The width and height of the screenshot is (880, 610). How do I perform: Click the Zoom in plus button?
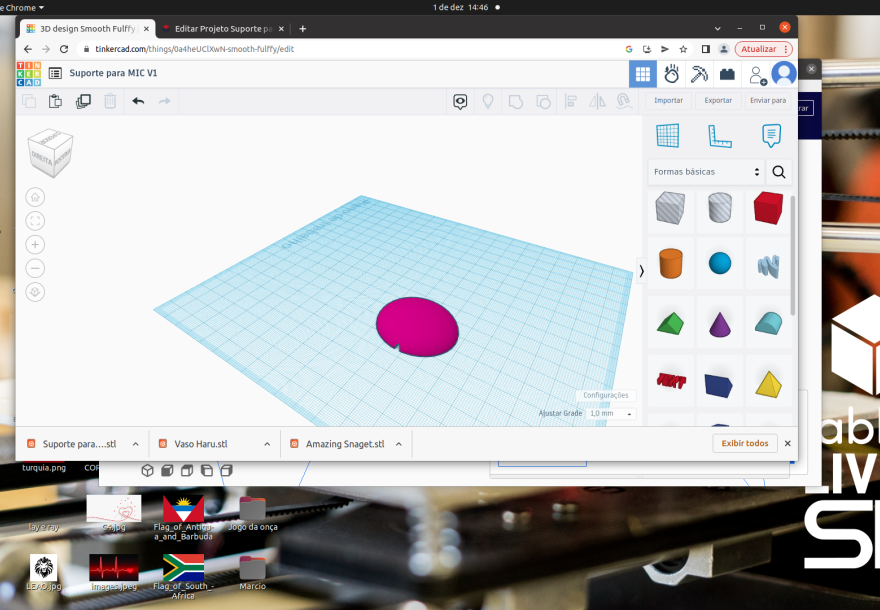click(x=35, y=245)
